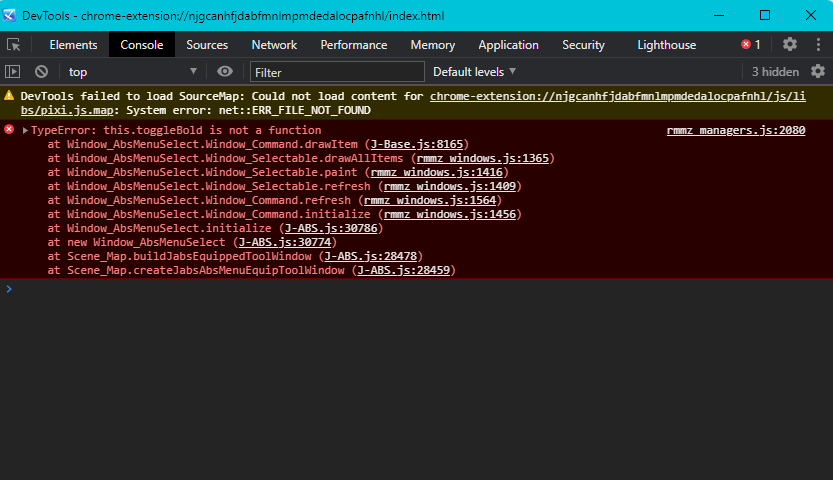Maximize the DevTools window
This screenshot has width=833, height=480.
[764, 15]
